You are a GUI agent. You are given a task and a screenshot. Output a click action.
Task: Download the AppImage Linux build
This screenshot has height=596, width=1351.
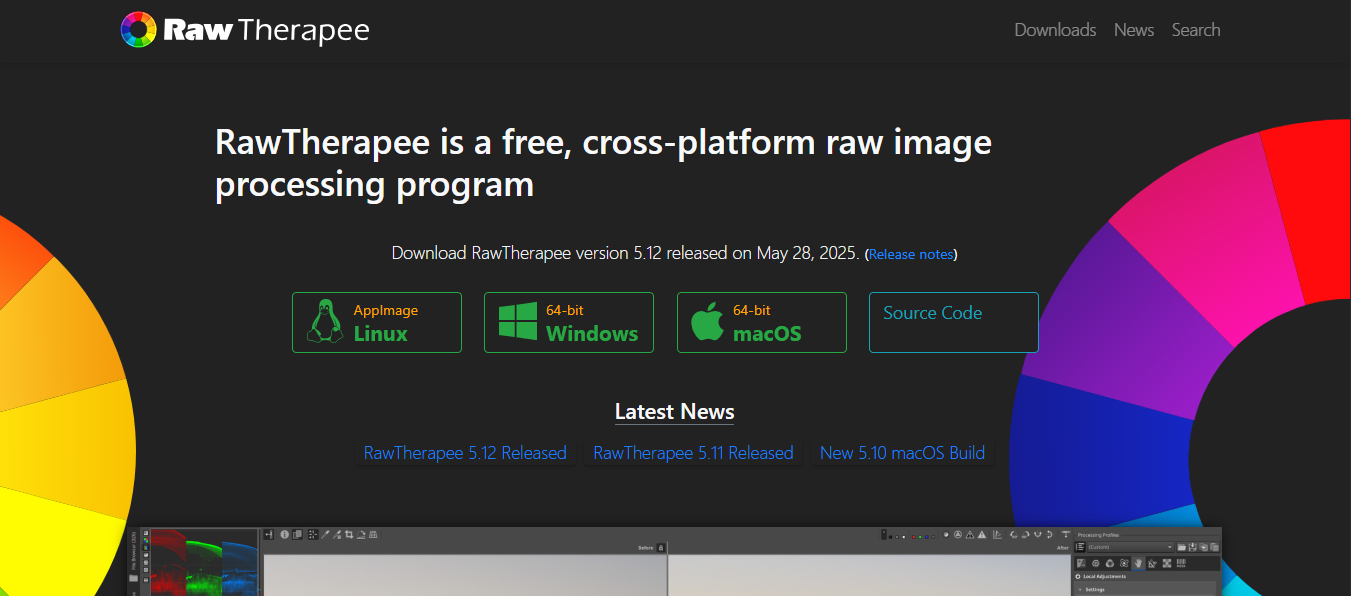377,322
